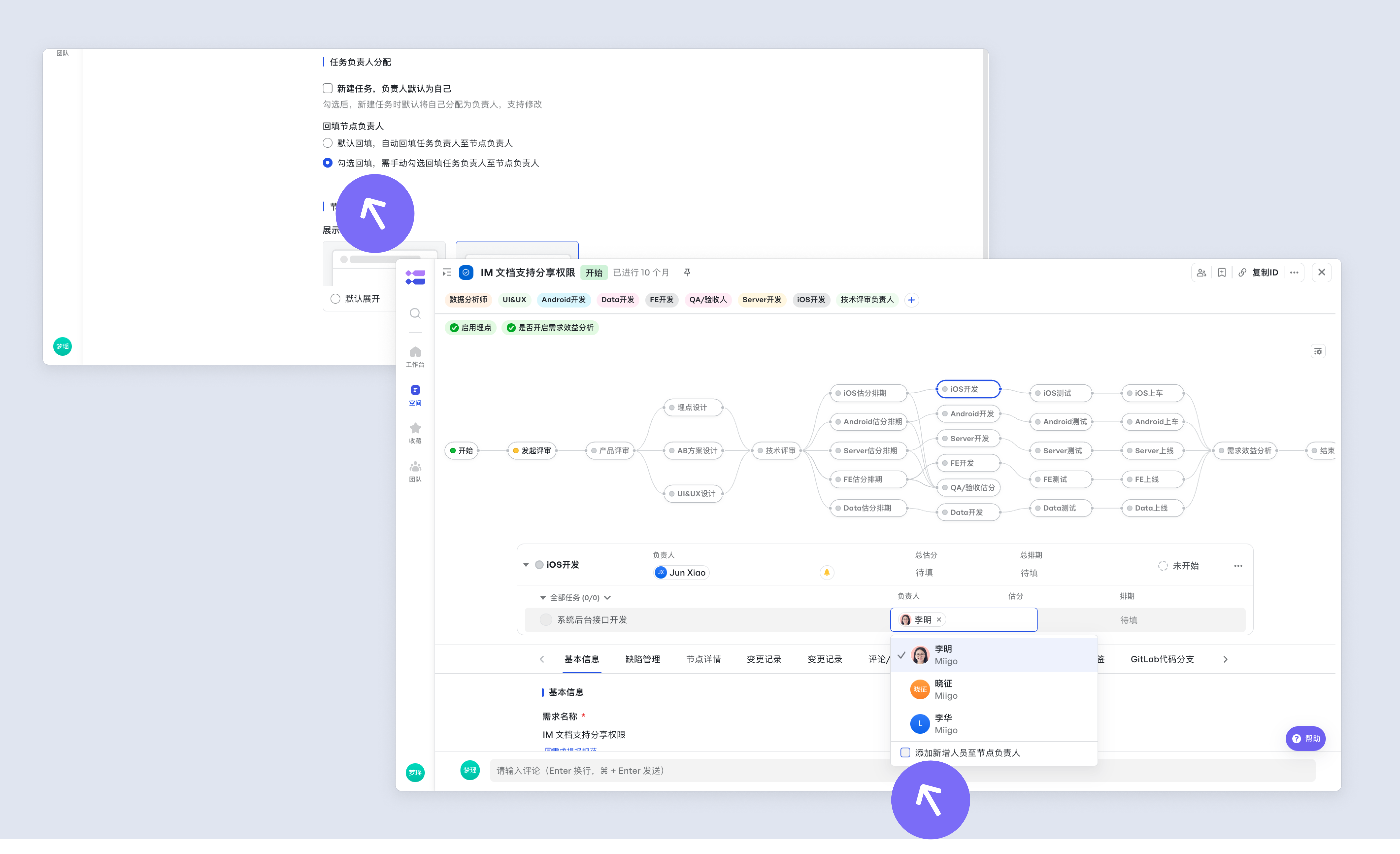Click the Server开发 role tag
The height and width of the screenshot is (854, 1400).
coord(762,300)
